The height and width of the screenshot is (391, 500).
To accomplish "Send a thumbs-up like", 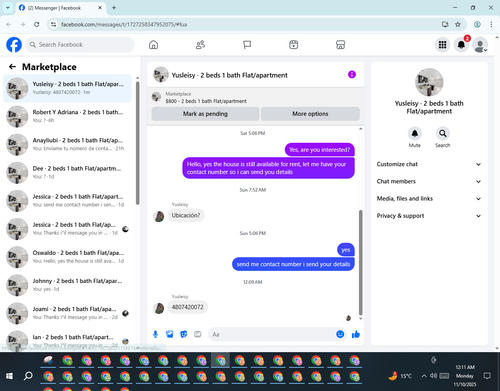I will coord(356,334).
